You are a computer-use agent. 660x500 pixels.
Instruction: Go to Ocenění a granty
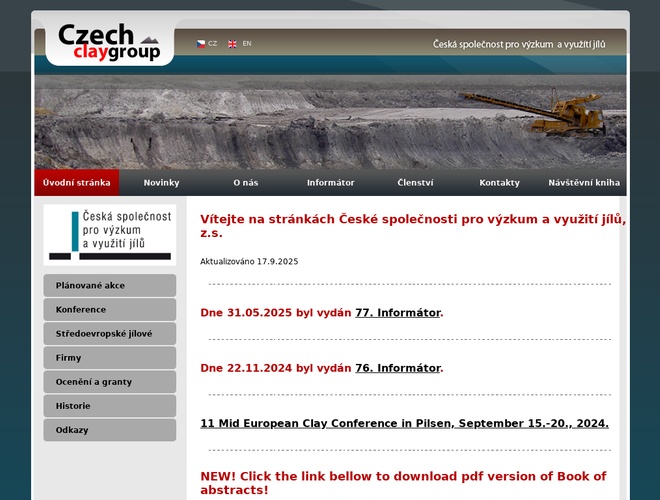pos(109,382)
